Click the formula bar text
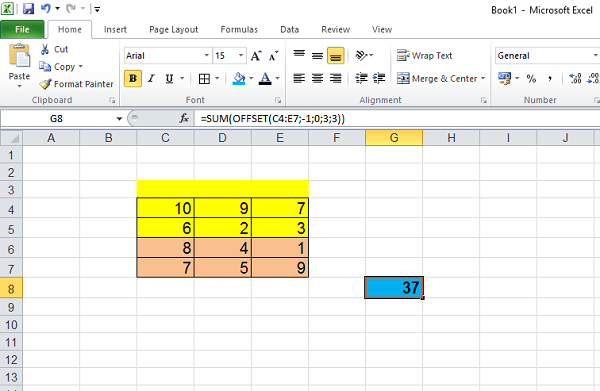Screen dimensions: 600x391 [x=273, y=119]
